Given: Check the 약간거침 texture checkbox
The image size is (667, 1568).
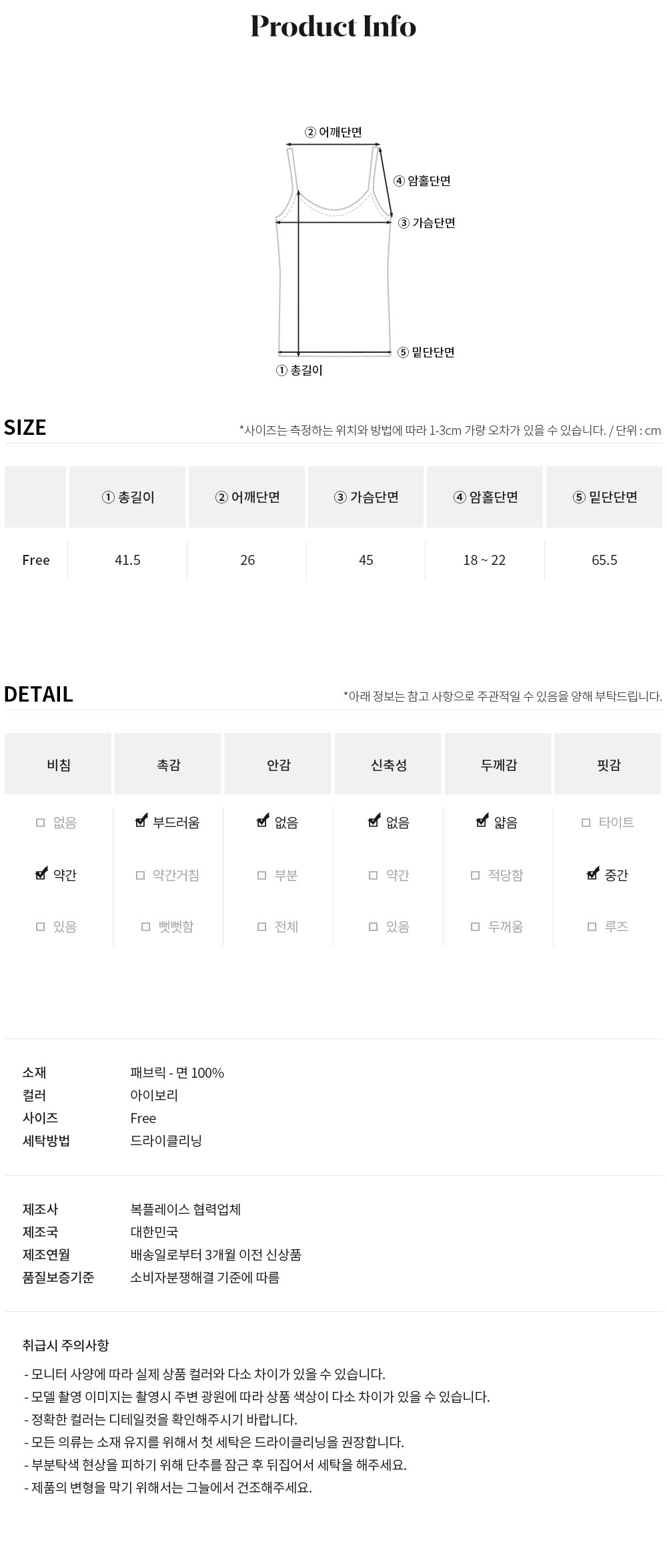Looking at the screenshot, I should pyautogui.click(x=140, y=875).
